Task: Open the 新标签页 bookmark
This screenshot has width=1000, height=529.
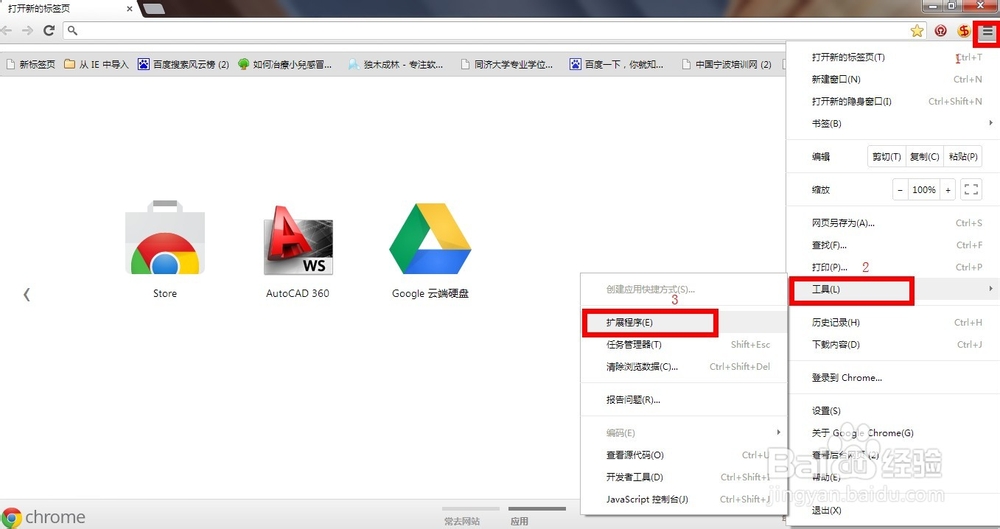Action: [31, 64]
